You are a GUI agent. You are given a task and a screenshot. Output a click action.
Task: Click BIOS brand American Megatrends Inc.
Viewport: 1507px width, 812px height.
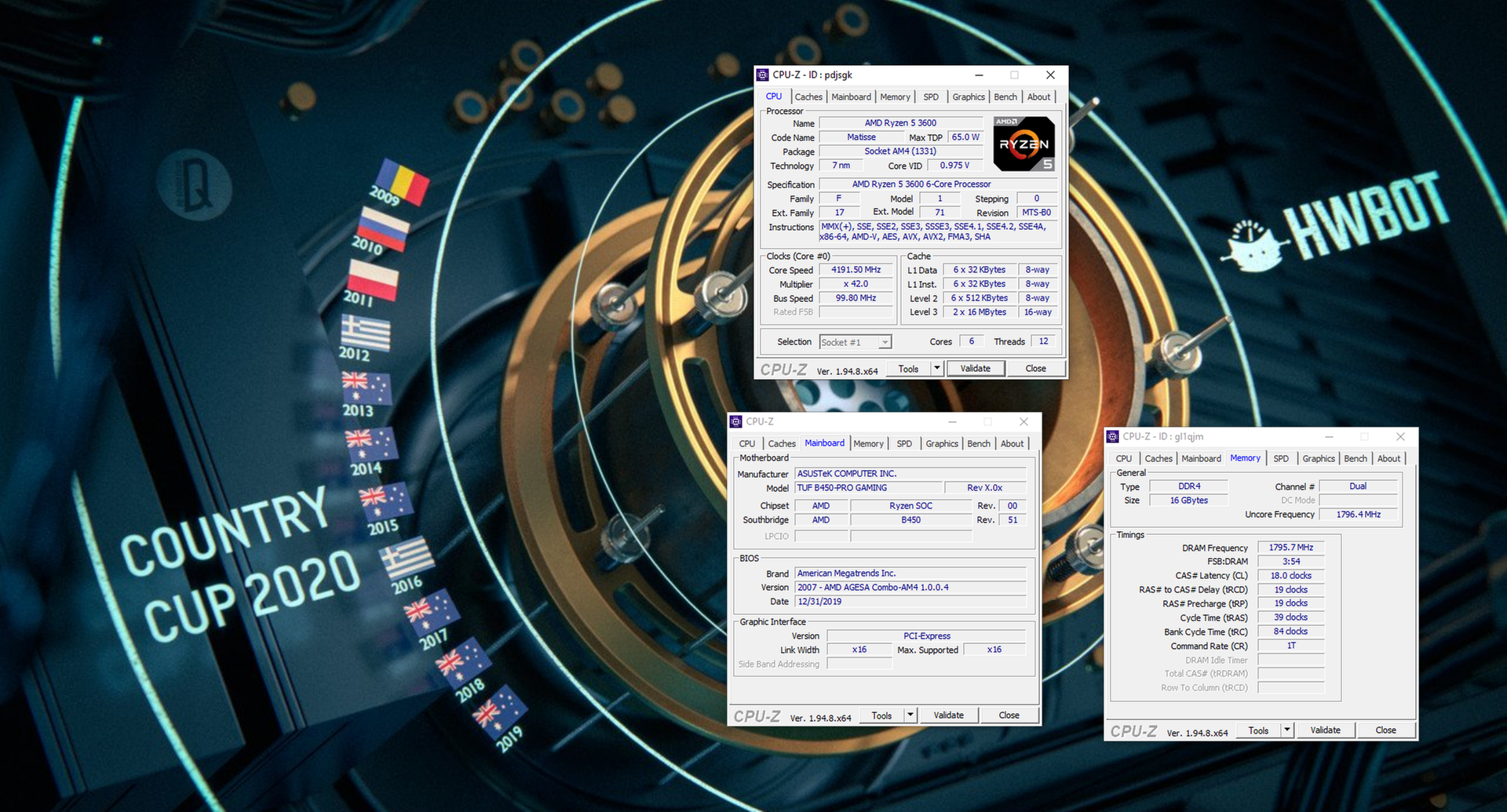910,573
